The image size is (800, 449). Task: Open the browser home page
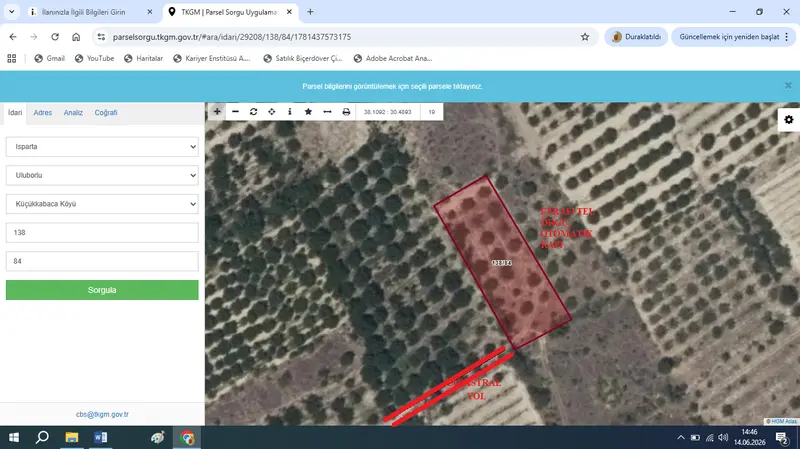(x=76, y=37)
